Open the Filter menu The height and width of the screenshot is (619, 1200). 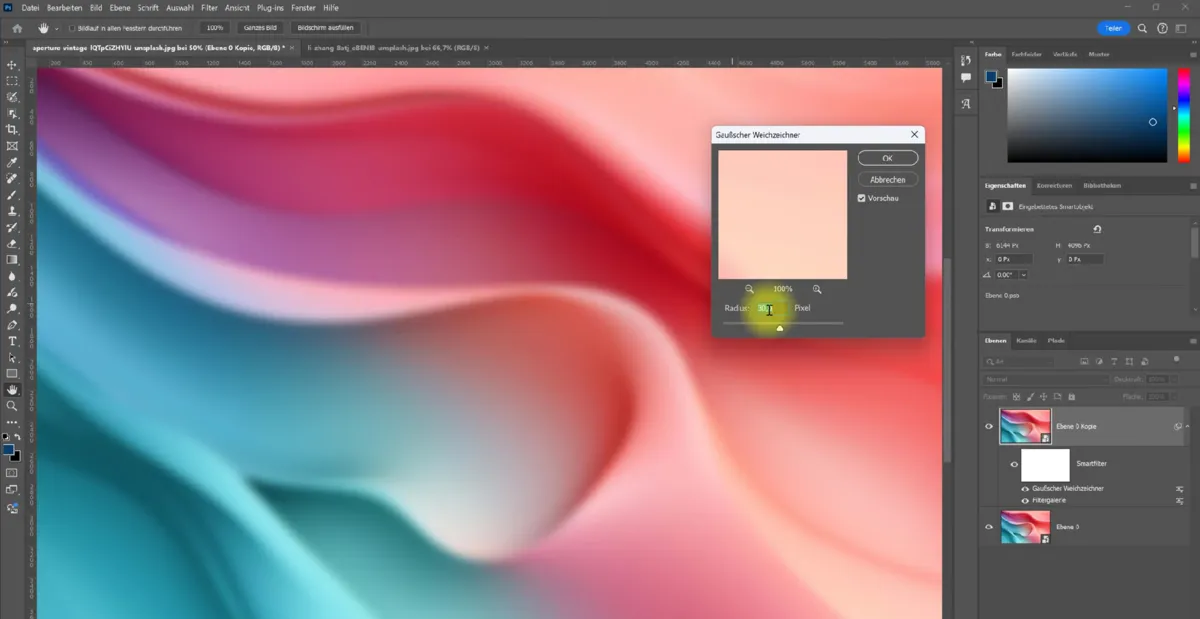[209, 8]
